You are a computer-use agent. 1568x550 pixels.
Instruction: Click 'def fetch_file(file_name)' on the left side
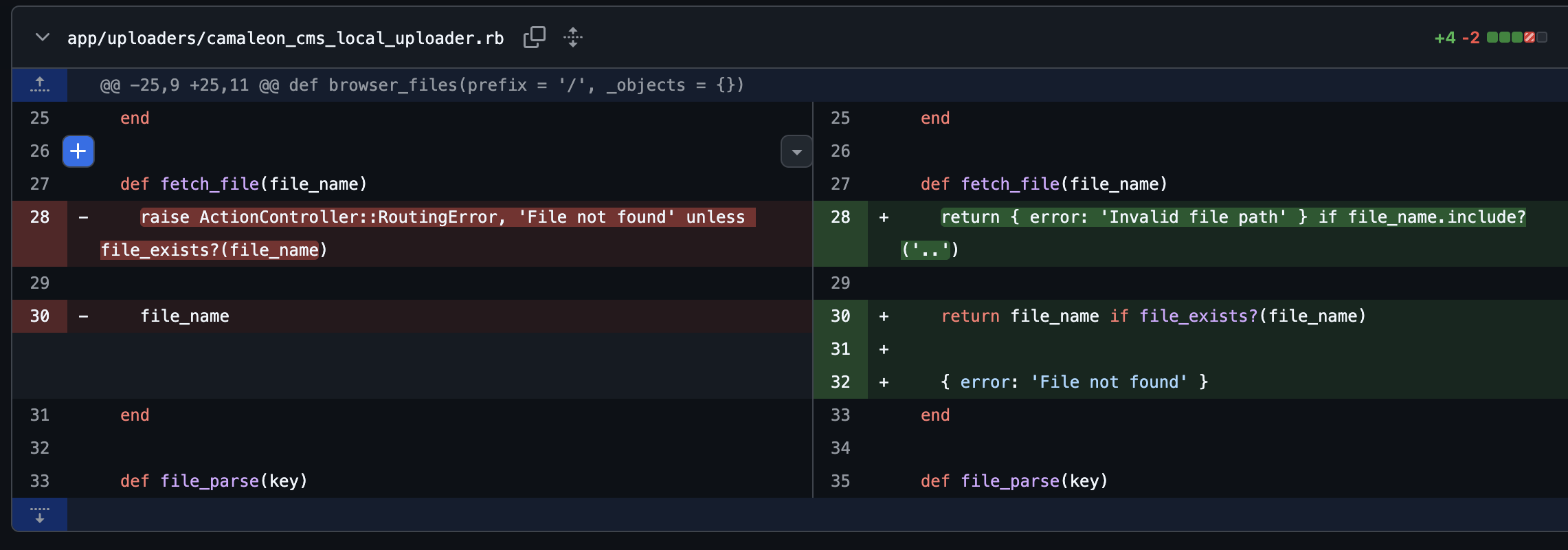pos(244,184)
